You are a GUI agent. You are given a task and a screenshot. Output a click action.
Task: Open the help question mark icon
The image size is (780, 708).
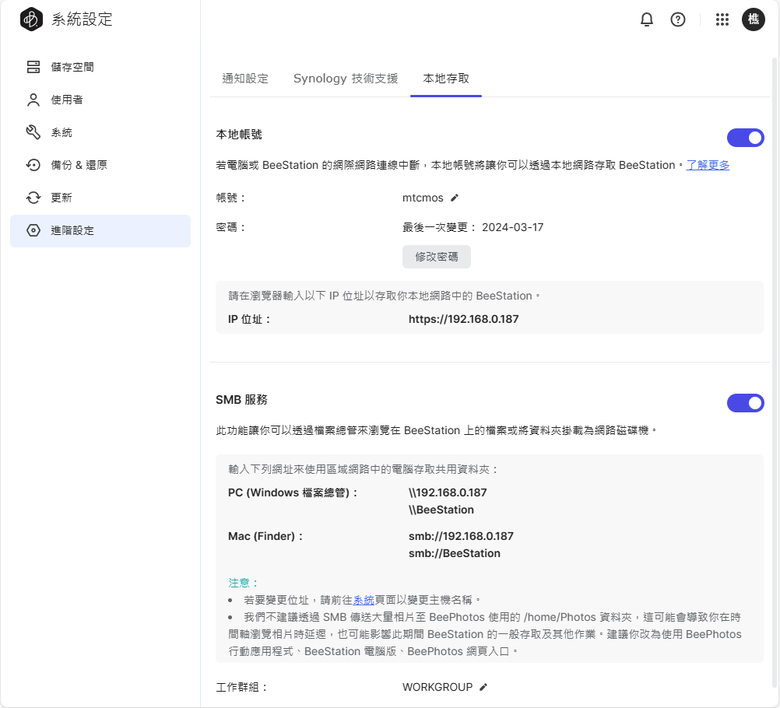[x=678, y=19]
